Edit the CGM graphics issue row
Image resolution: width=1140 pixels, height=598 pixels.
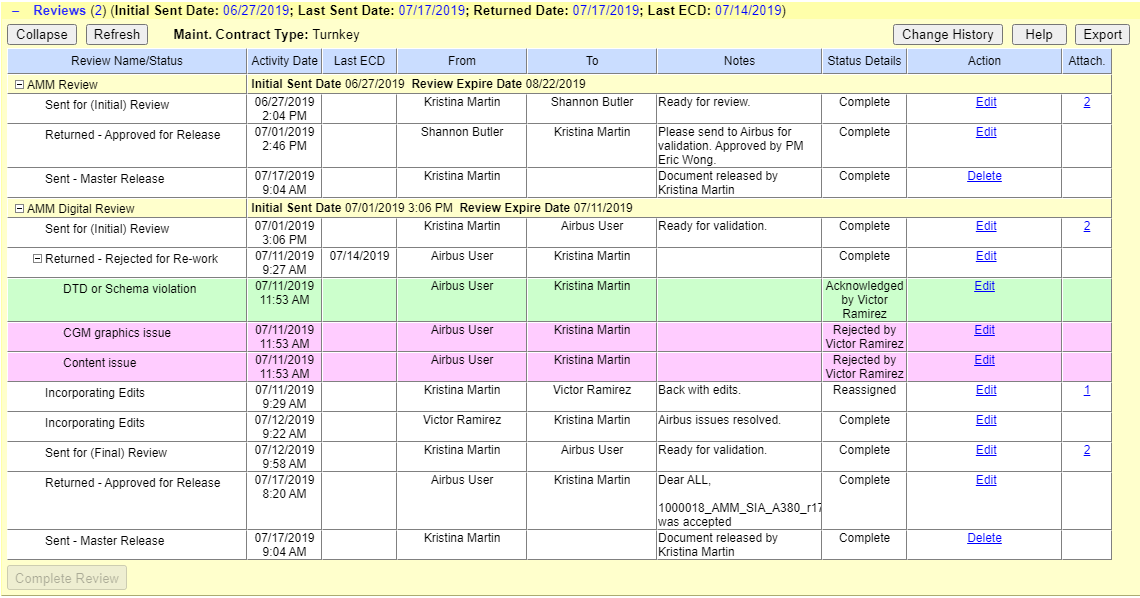tap(984, 331)
